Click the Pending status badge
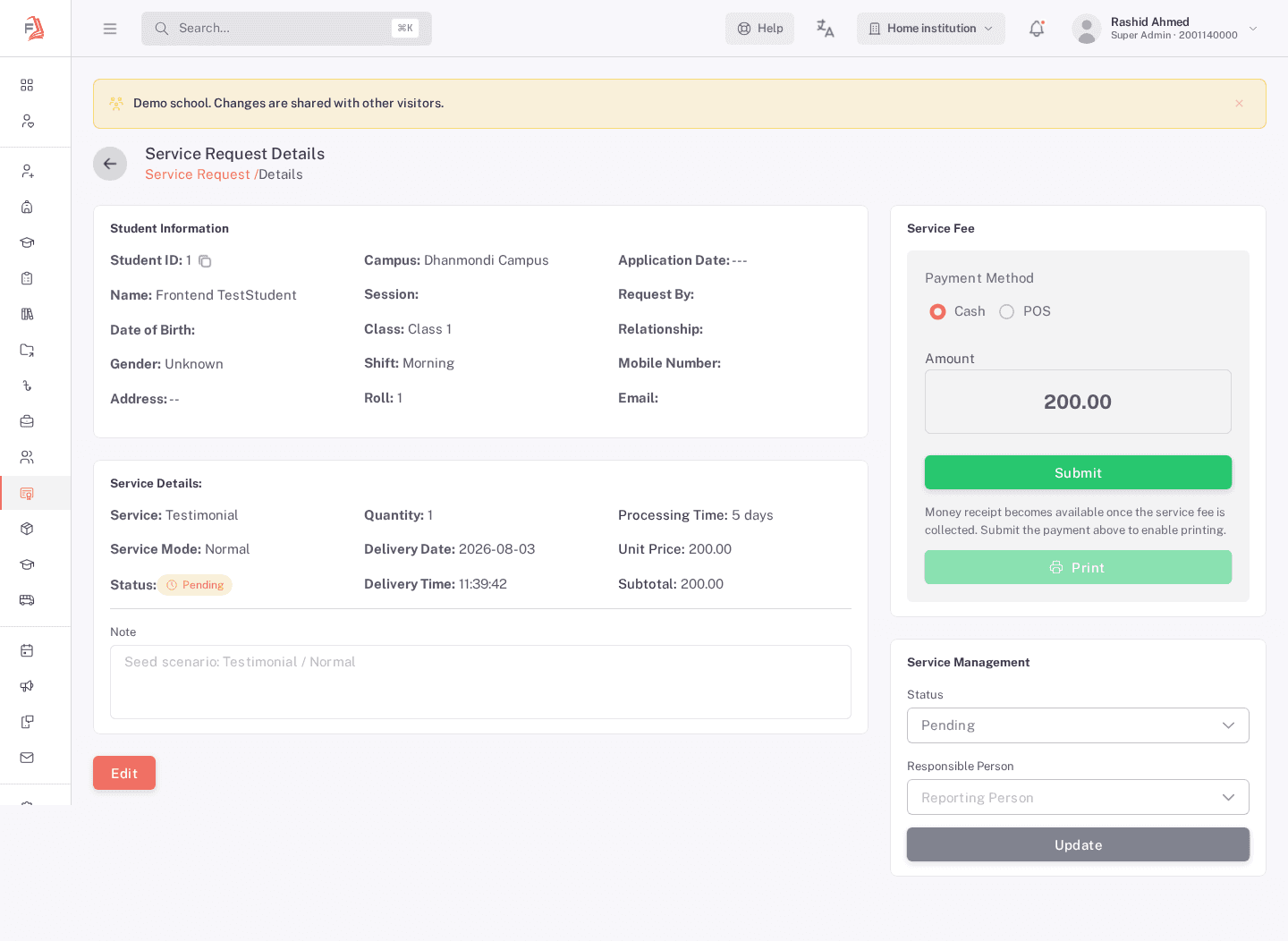 point(195,585)
